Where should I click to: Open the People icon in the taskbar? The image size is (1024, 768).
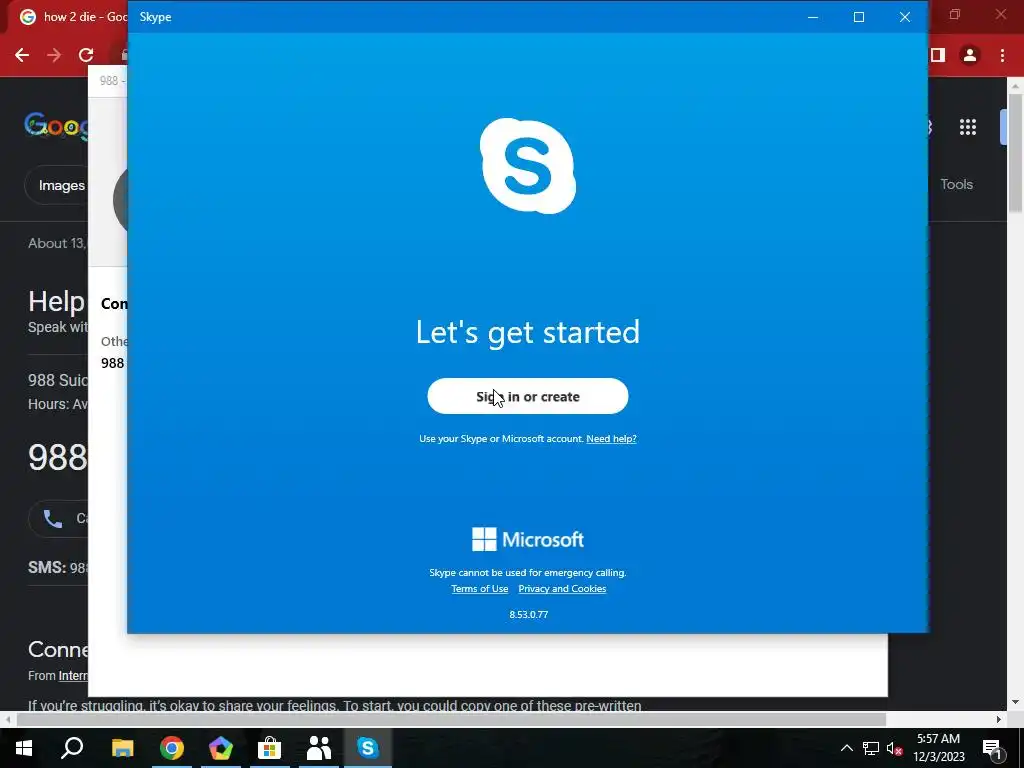pos(319,748)
